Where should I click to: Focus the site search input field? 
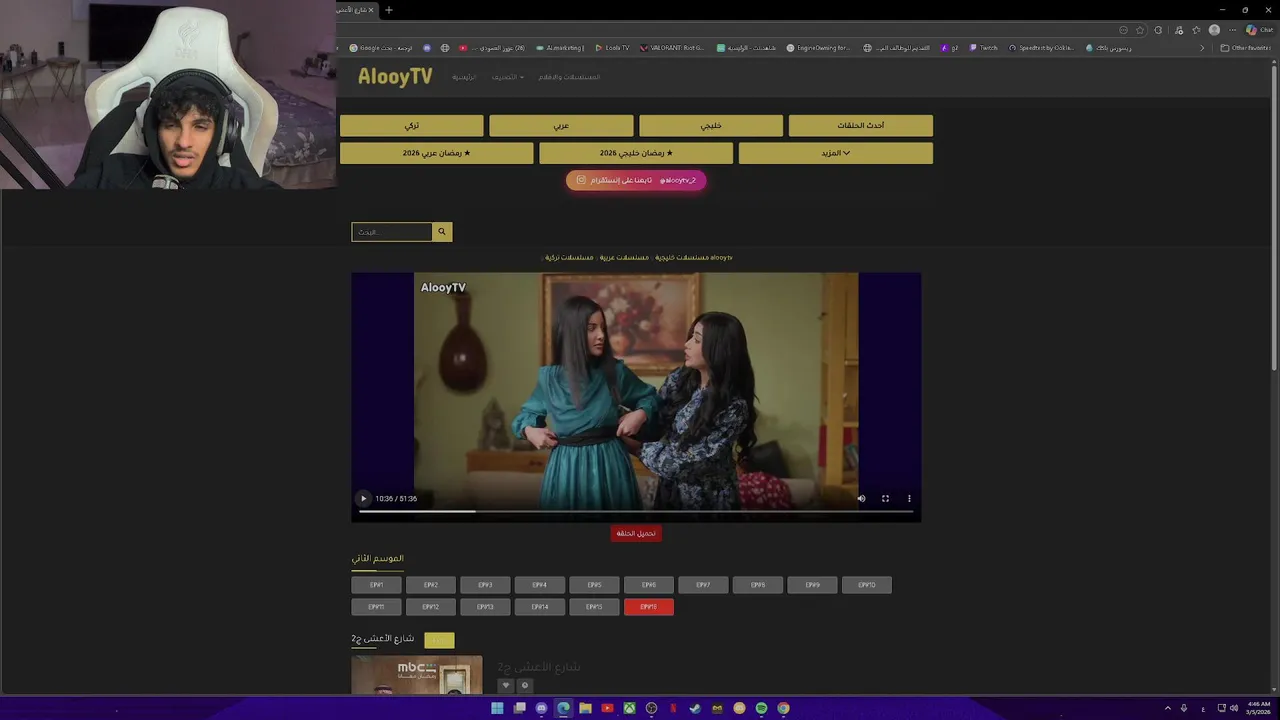(x=392, y=232)
